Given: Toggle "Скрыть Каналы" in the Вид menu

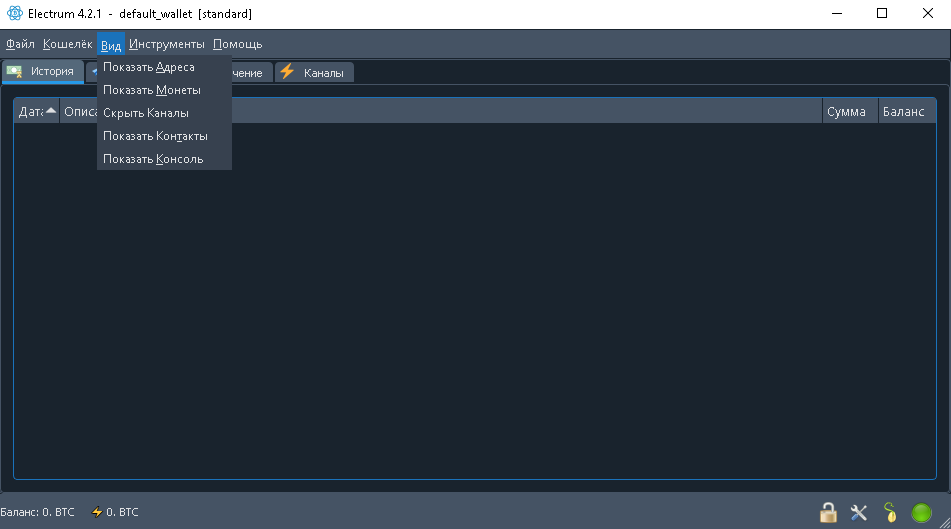Looking at the screenshot, I should click(146, 113).
